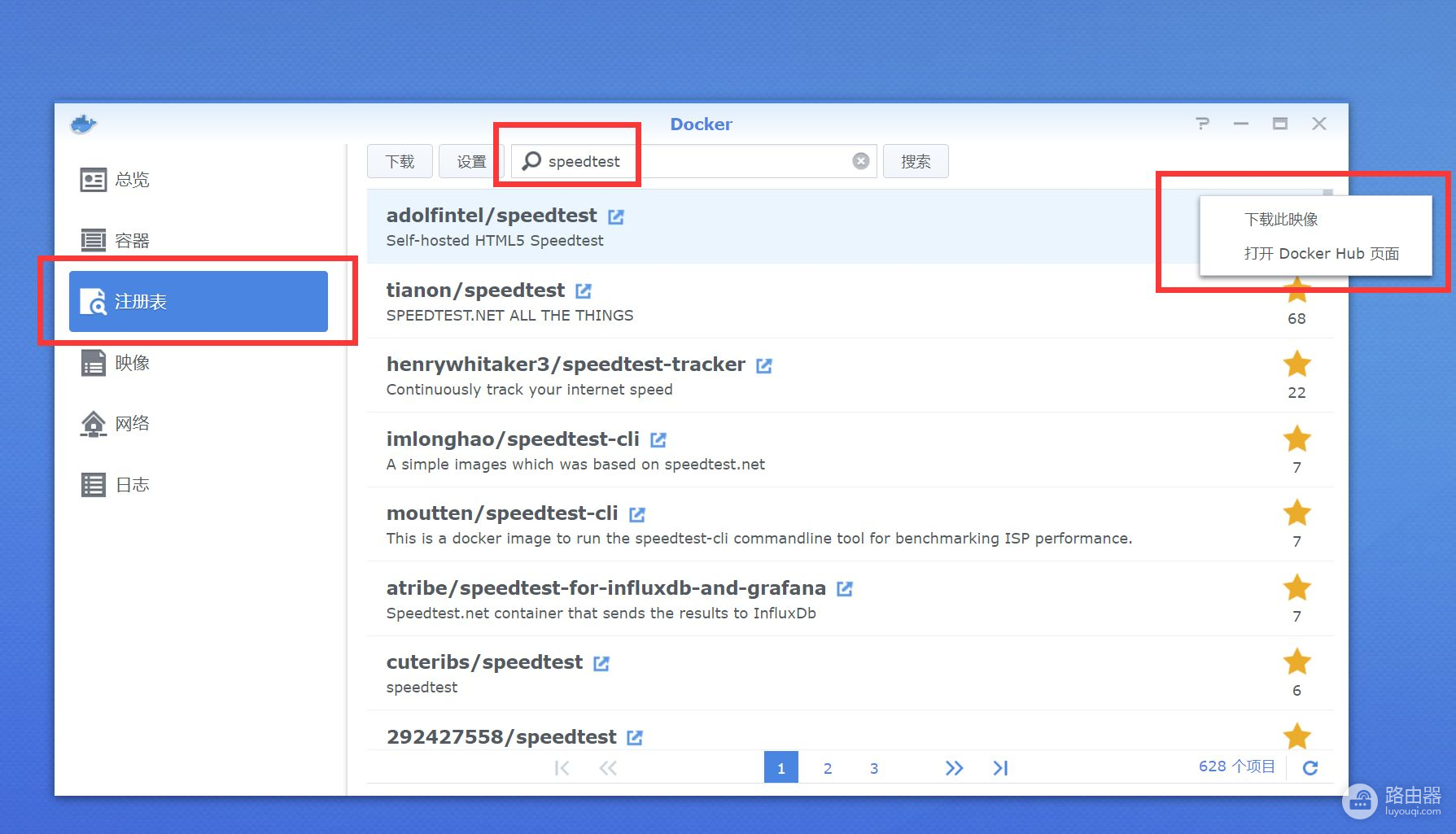The height and width of the screenshot is (834, 1456).
Task: Open external link icon beside imlonghao/speedtest-cli
Action: [658, 440]
